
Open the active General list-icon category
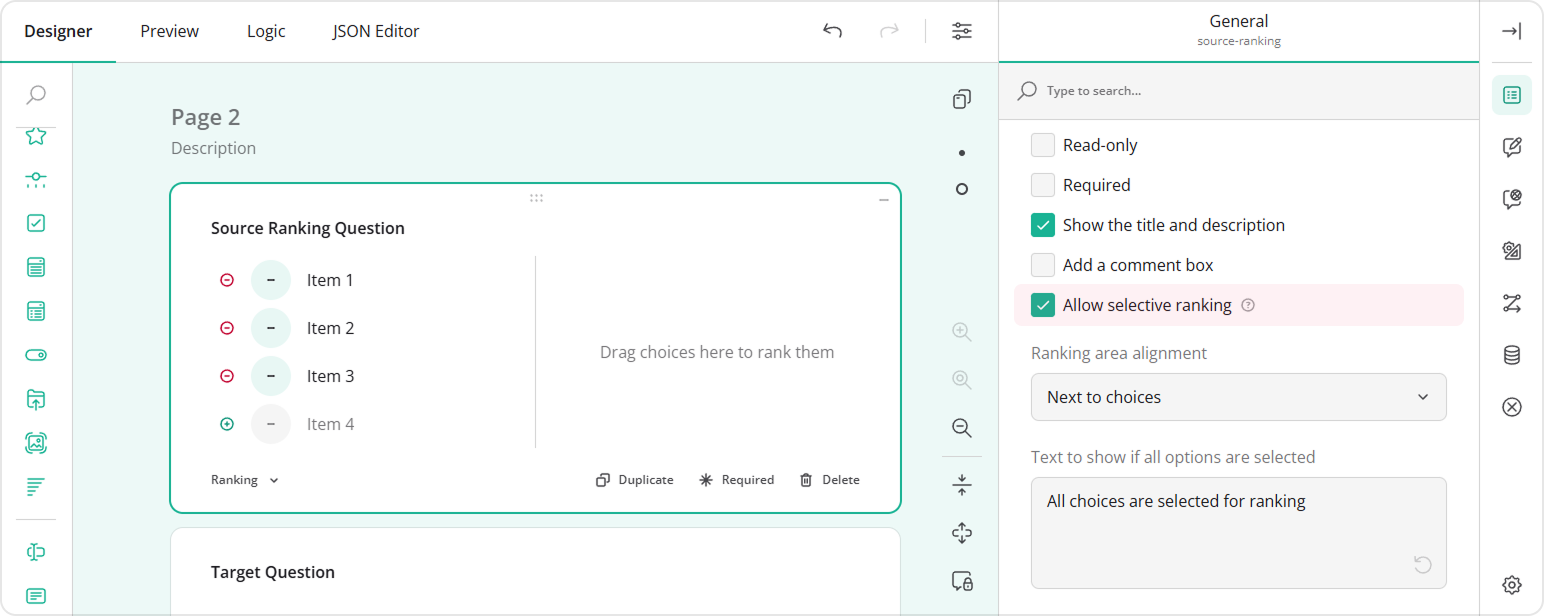(x=1512, y=95)
